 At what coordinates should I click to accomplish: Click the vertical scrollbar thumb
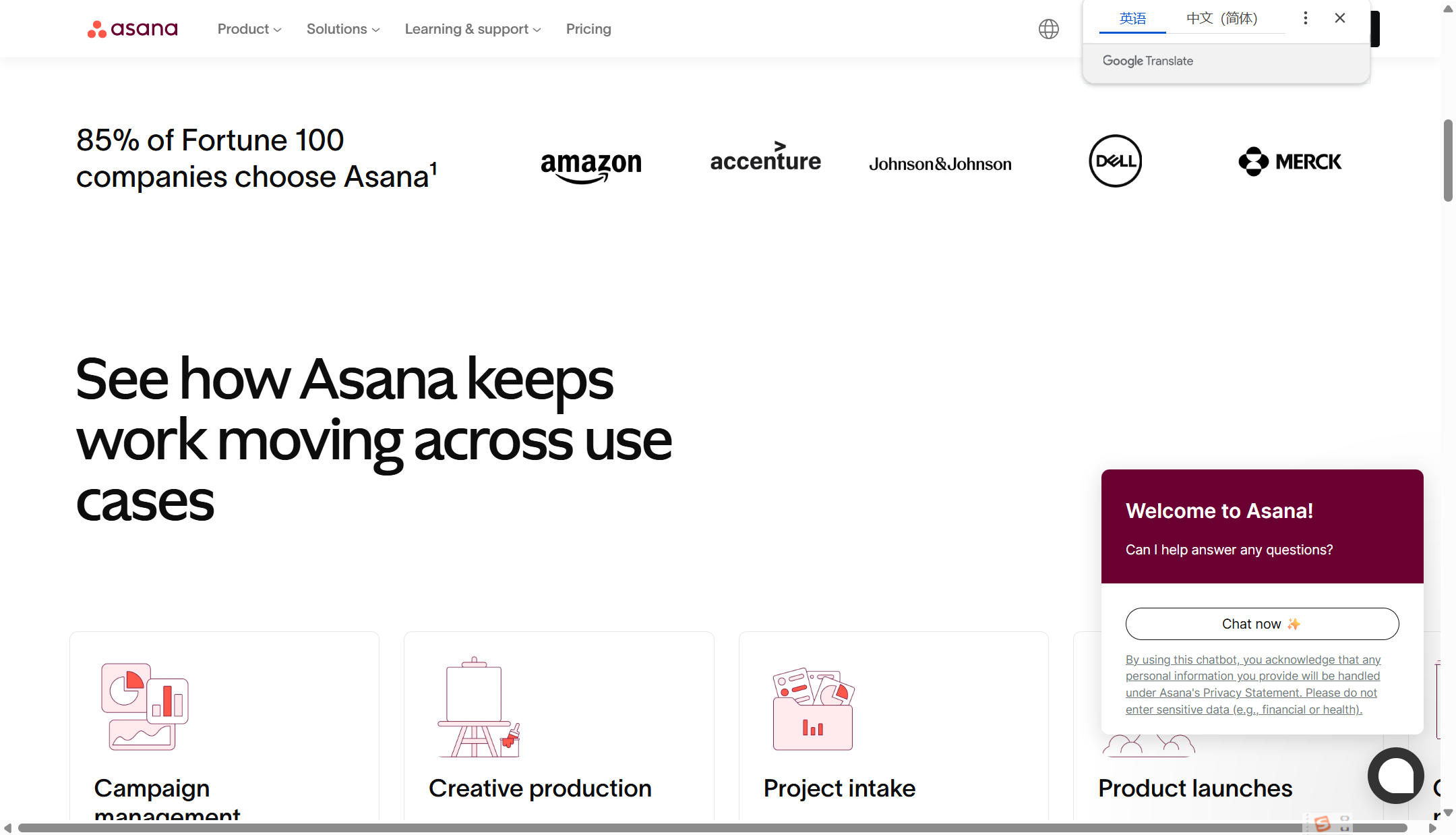tap(1447, 161)
